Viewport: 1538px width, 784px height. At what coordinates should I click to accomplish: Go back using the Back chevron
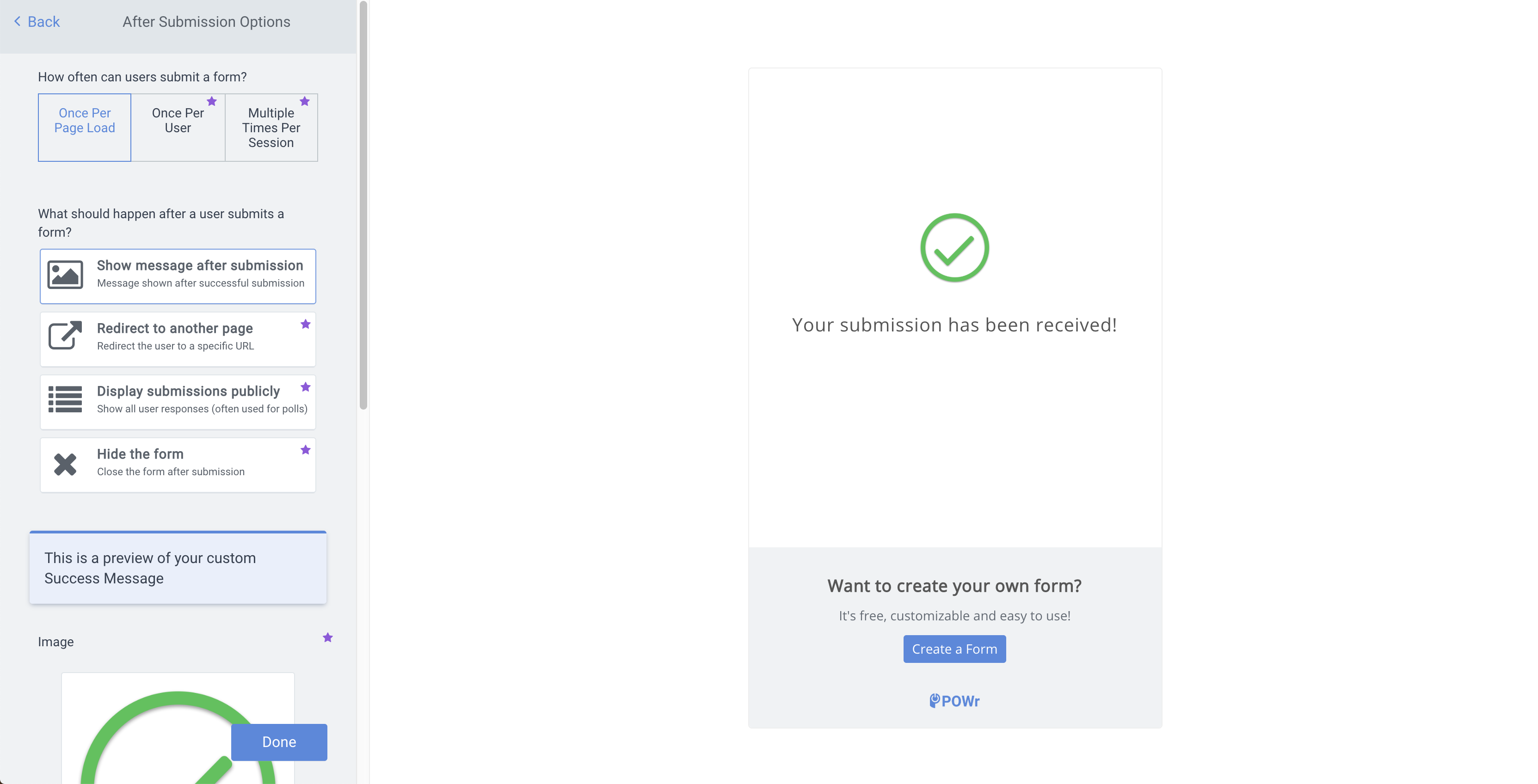pyautogui.click(x=17, y=21)
